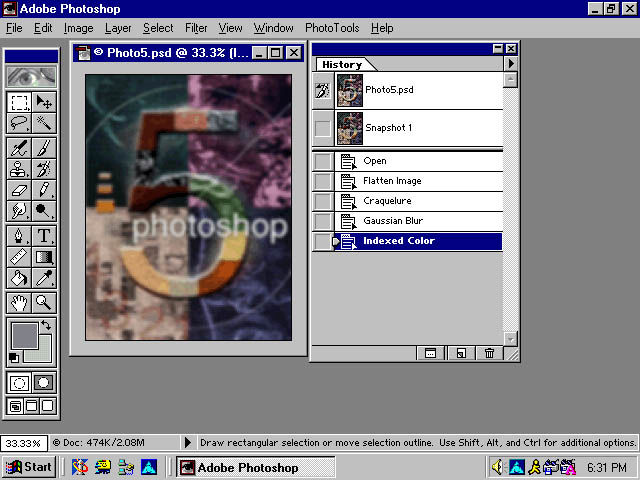Set history brush source to Open state
This screenshot has height=480, width=640.
[322, 161]
